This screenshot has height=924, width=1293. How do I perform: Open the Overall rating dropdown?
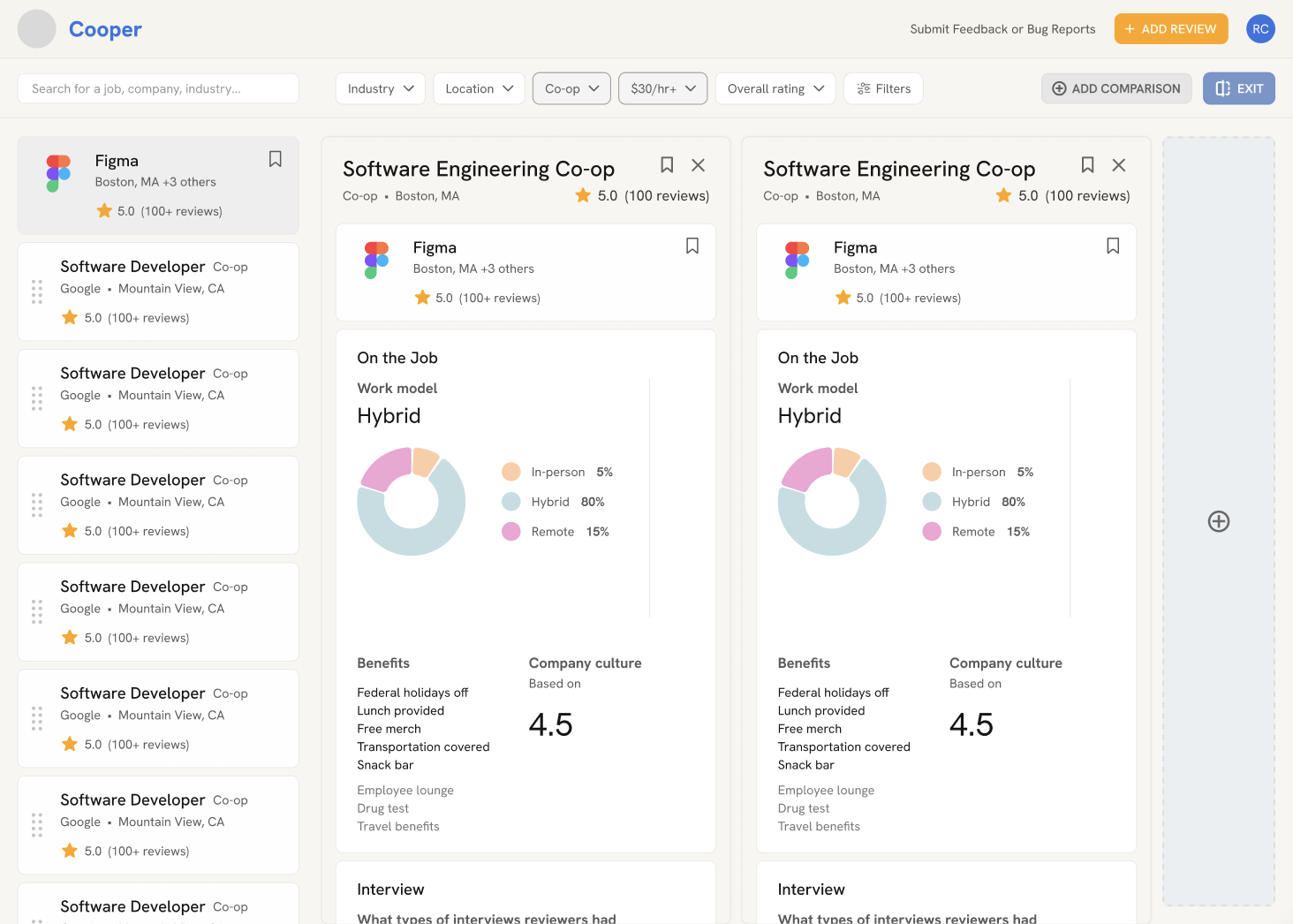775,88
